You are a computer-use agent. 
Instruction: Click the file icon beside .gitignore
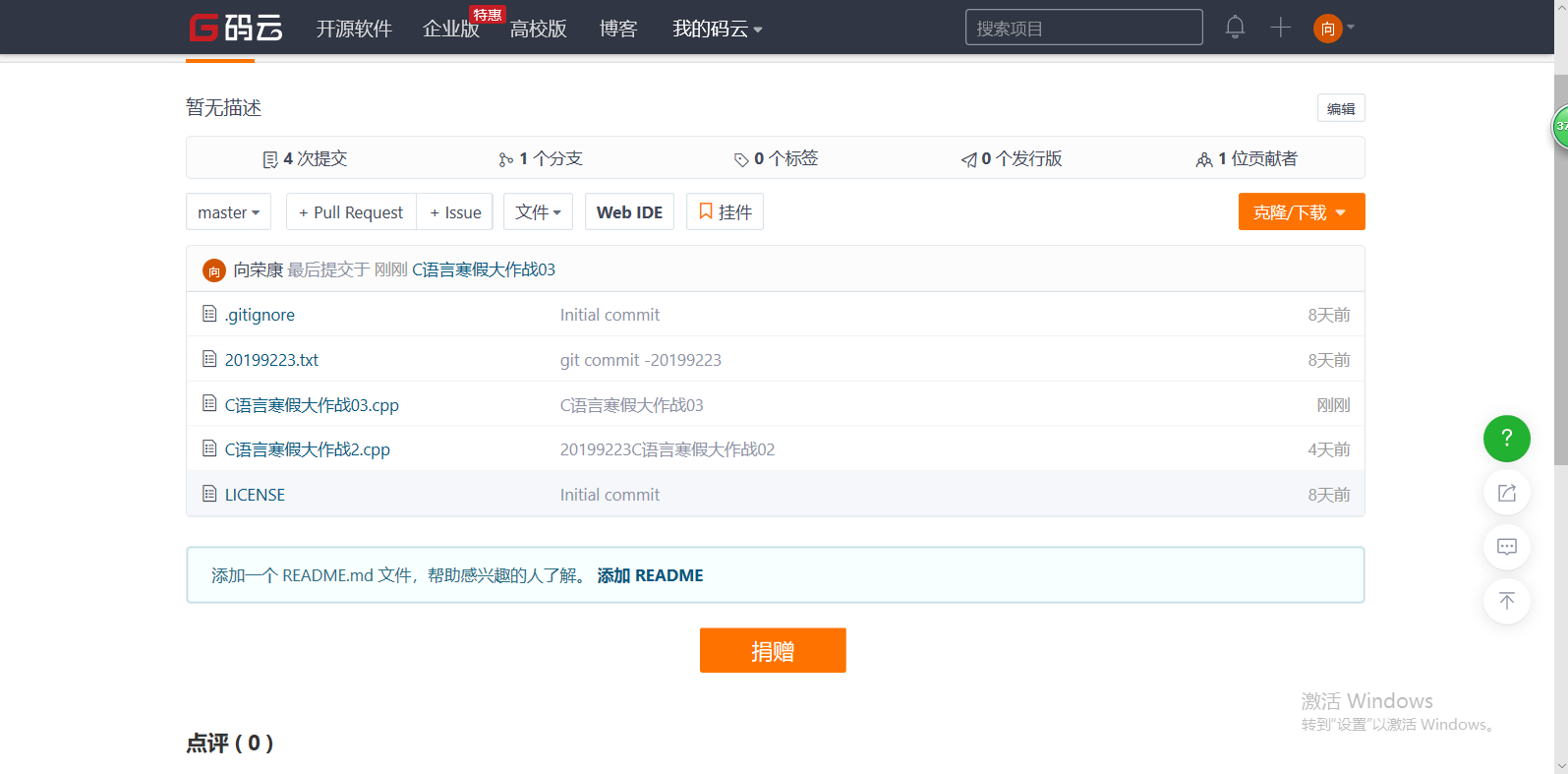209,314
